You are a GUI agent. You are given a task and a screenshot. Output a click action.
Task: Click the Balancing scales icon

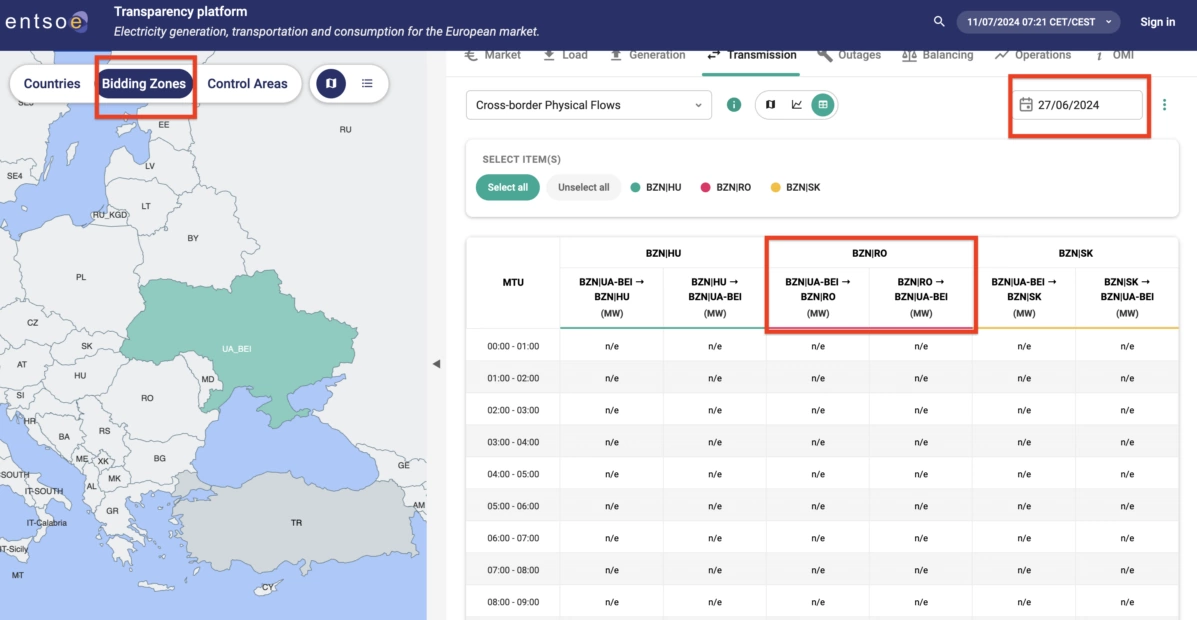[x=909, y=55]
